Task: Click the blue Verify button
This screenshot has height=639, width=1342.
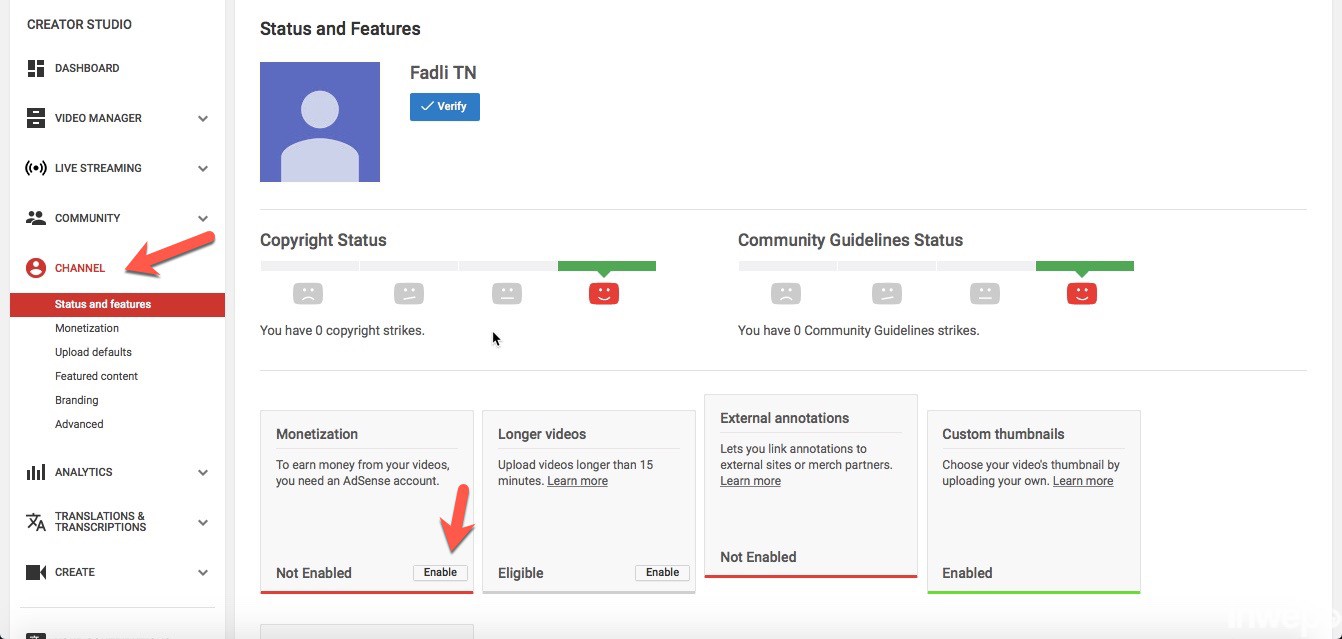Action: [x=445, y=106]
